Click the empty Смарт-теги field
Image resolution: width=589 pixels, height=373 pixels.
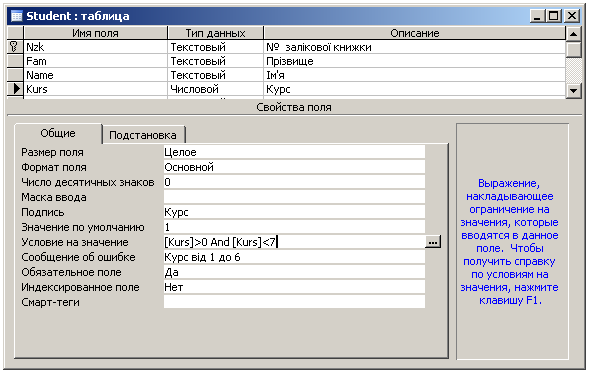pos(294,302)
